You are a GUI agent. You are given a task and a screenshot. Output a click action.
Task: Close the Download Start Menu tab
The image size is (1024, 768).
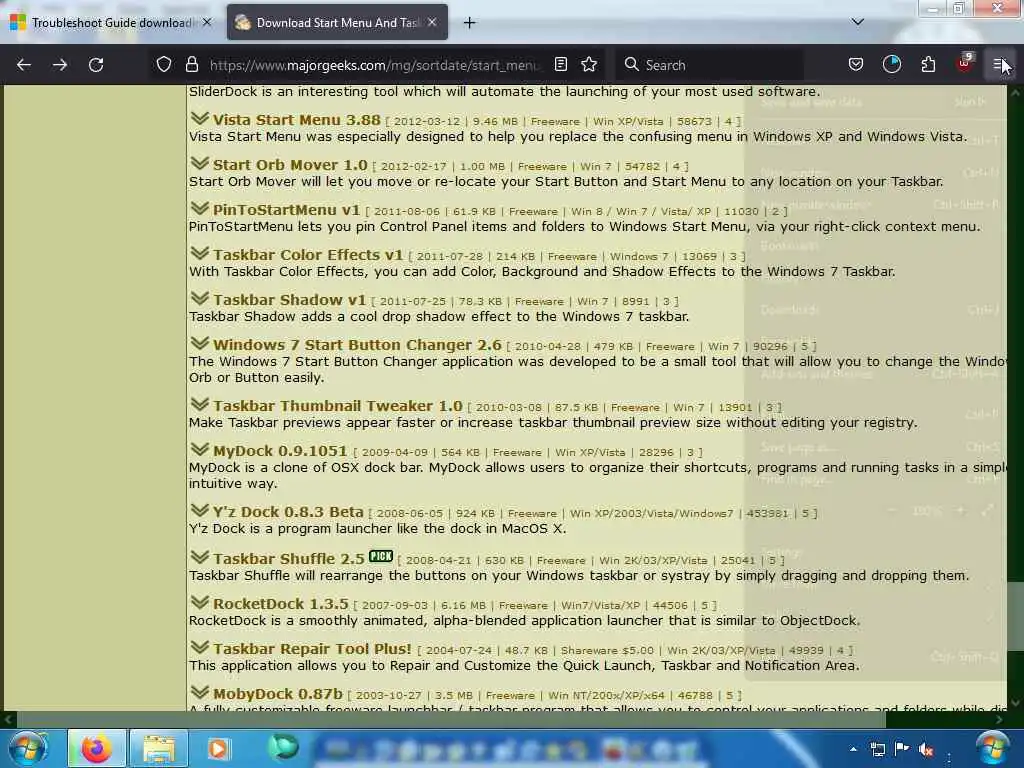click(x=432, y=22)
